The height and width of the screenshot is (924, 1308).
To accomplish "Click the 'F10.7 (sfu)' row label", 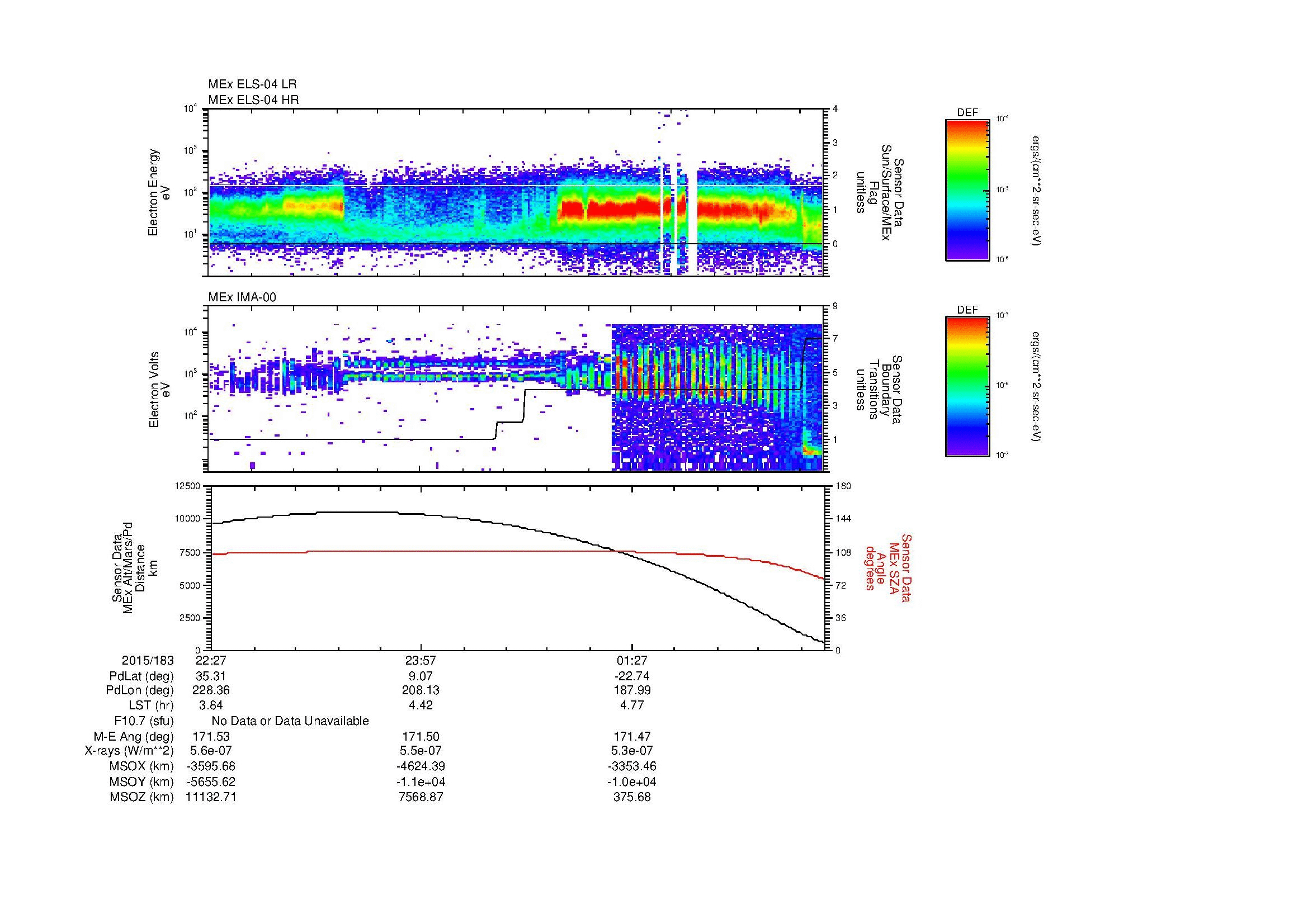I will [x=144, y=721].
